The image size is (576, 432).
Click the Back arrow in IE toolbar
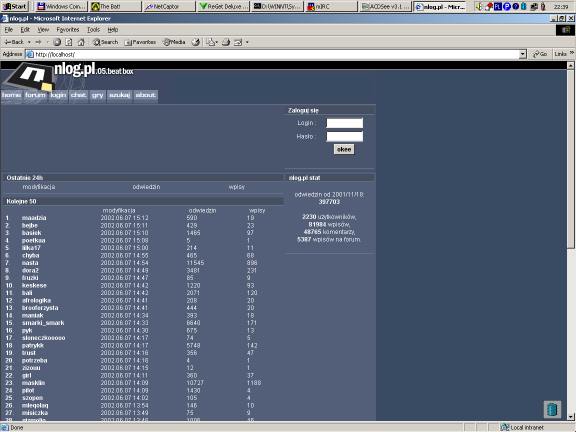click(14, 42)
